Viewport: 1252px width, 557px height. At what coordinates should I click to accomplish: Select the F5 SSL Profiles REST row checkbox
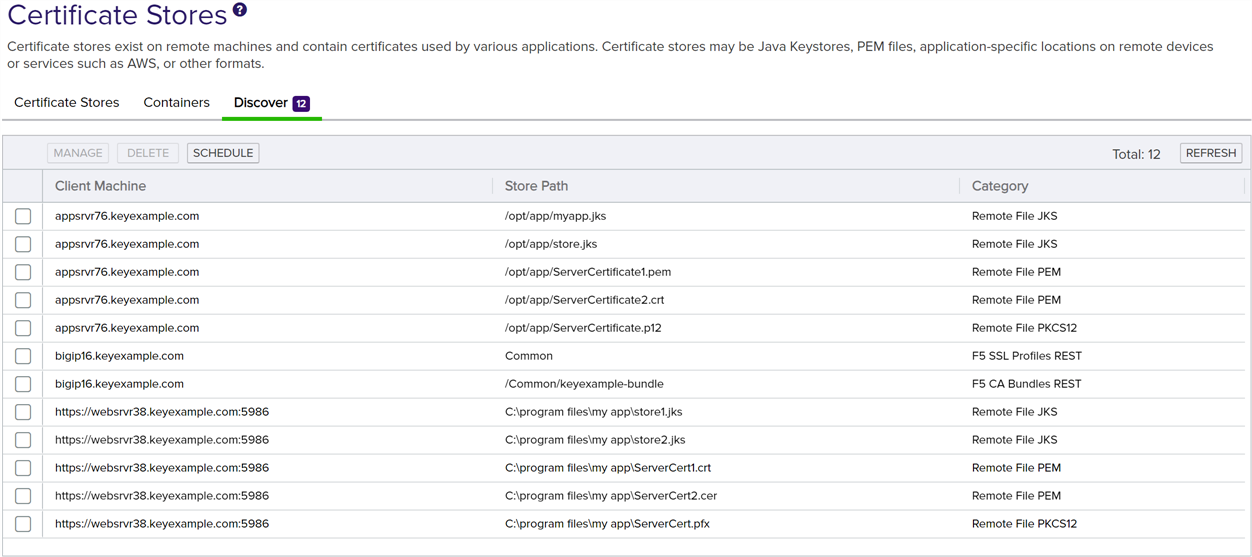tap(23, 356)
